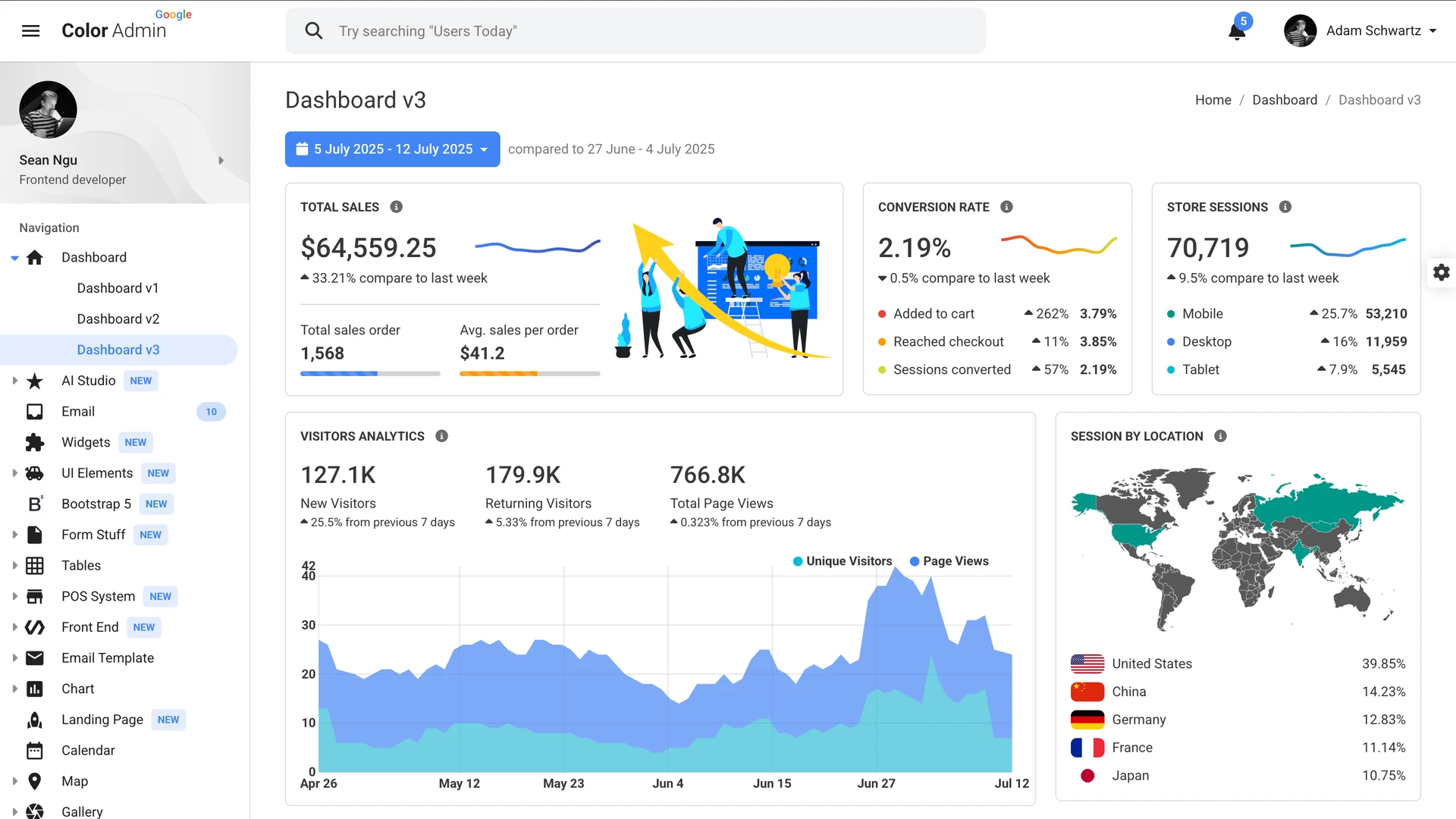
Task: Toggle Page Views legend series
Action: pos(949,561)
